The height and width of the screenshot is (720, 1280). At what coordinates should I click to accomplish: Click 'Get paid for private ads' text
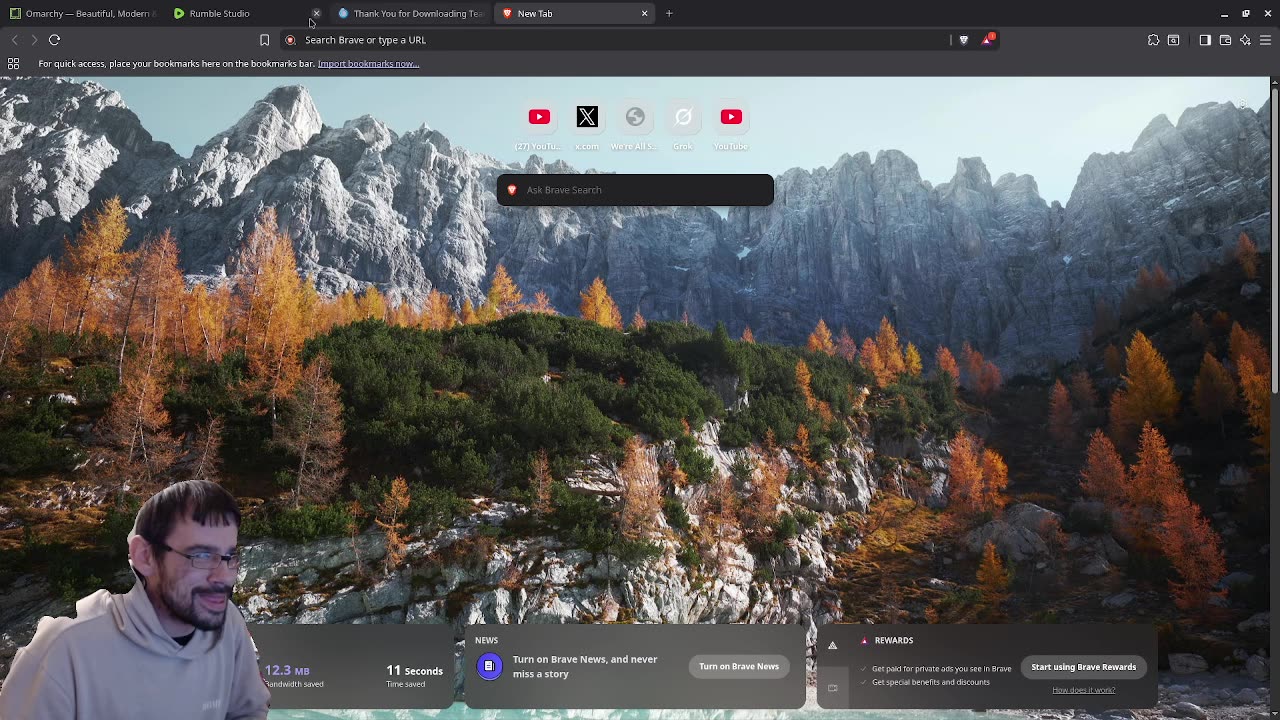coord(941,668)
